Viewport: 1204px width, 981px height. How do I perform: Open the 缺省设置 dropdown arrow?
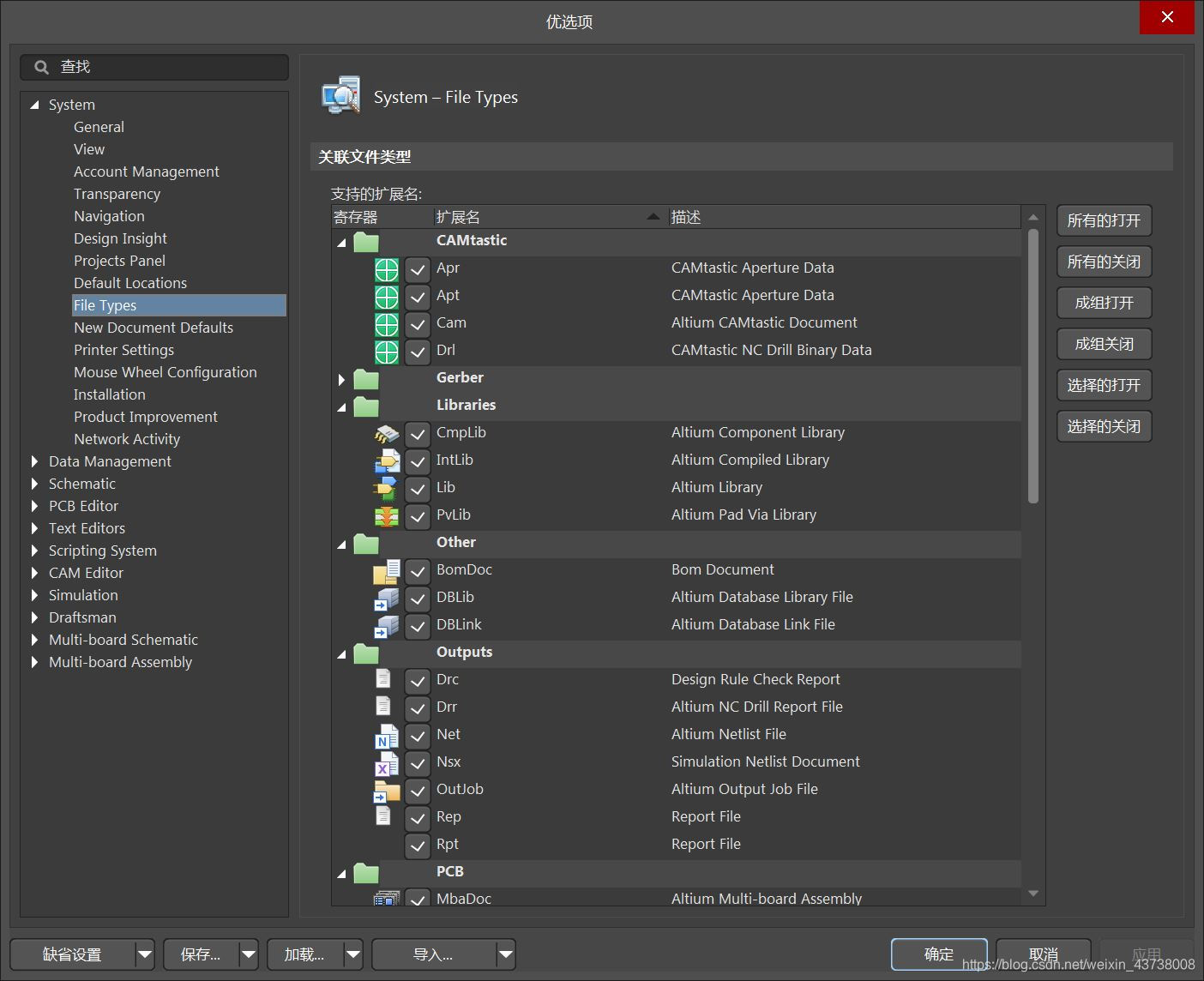click(145, 954)
